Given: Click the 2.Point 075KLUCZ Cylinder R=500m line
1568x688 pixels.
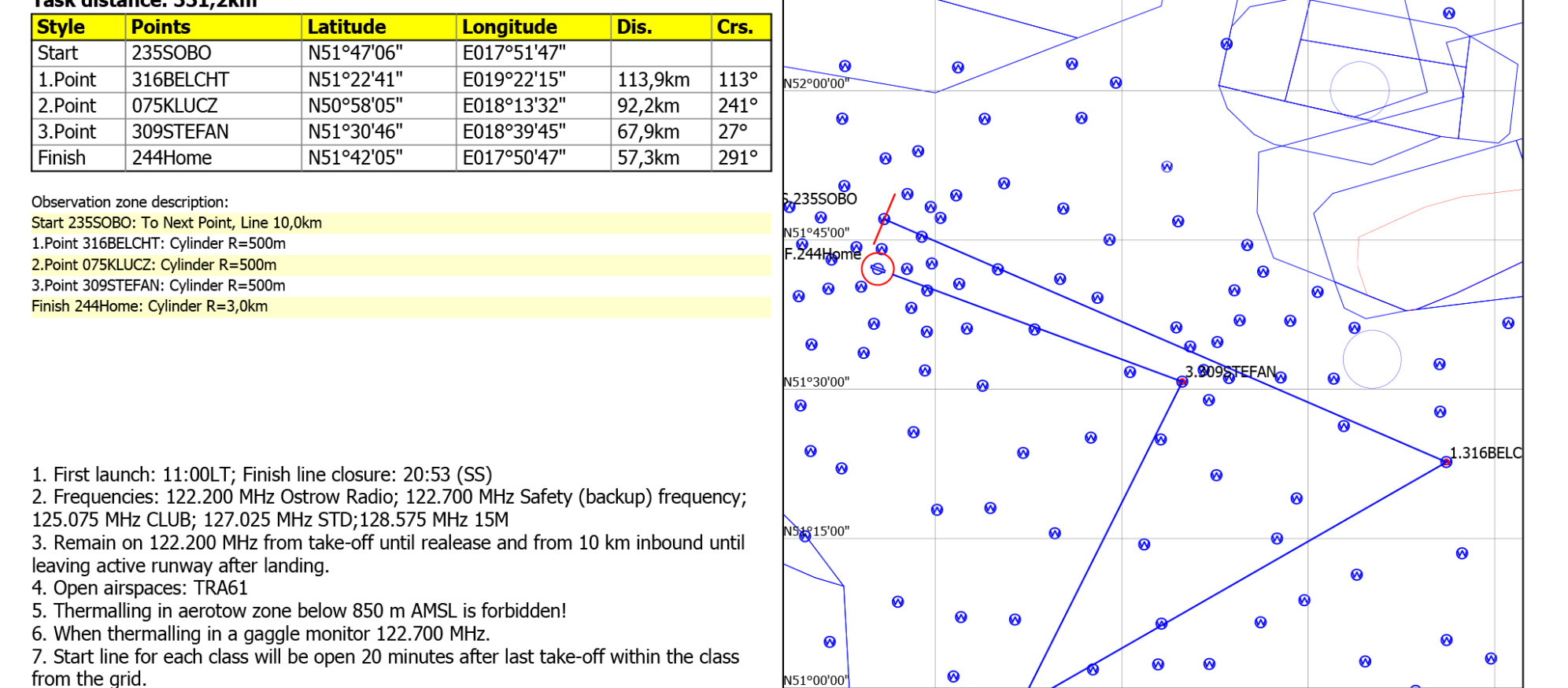Looking at the screenshot, I should coord(154,264).
